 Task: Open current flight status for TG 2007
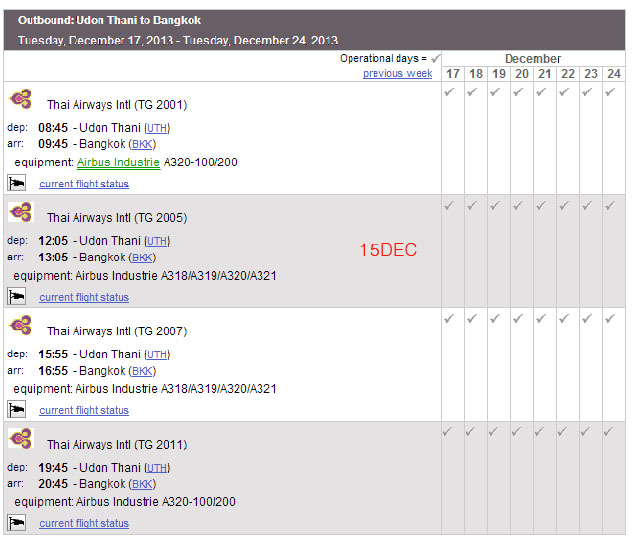click(x=84, y=410)
